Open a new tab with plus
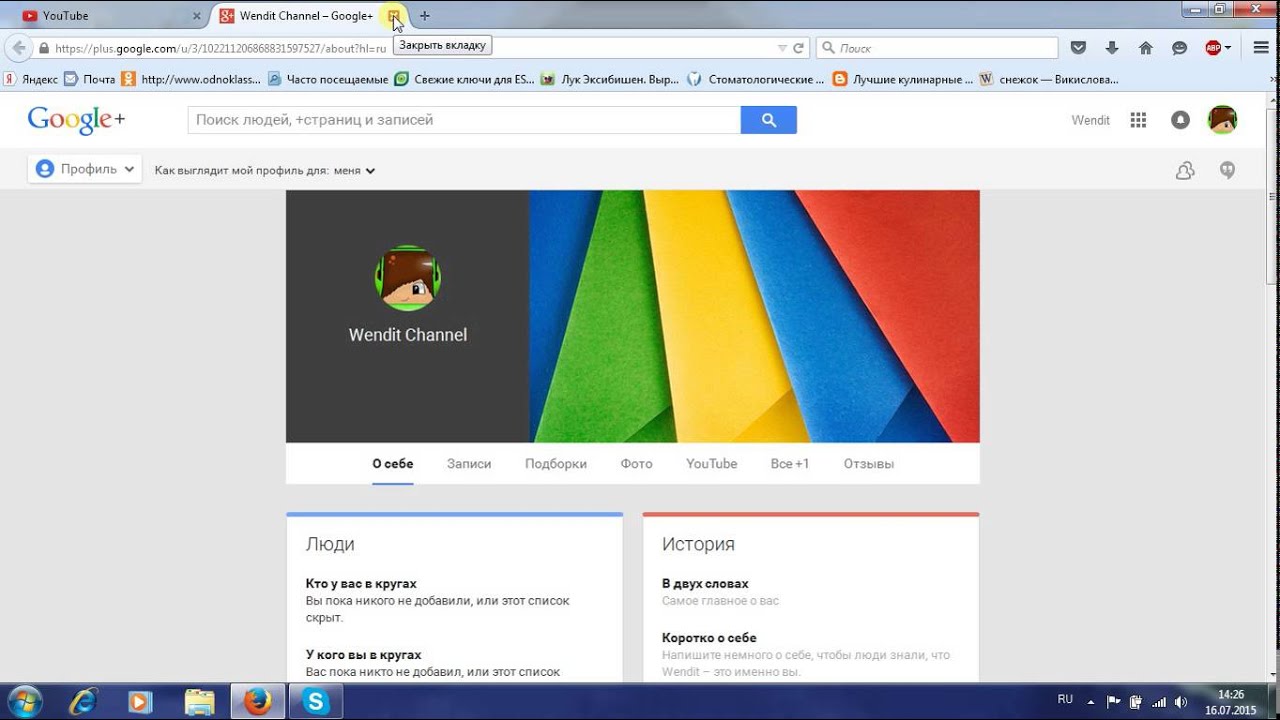This screenshot has height=720, width=1280. (x=425, y=16)
